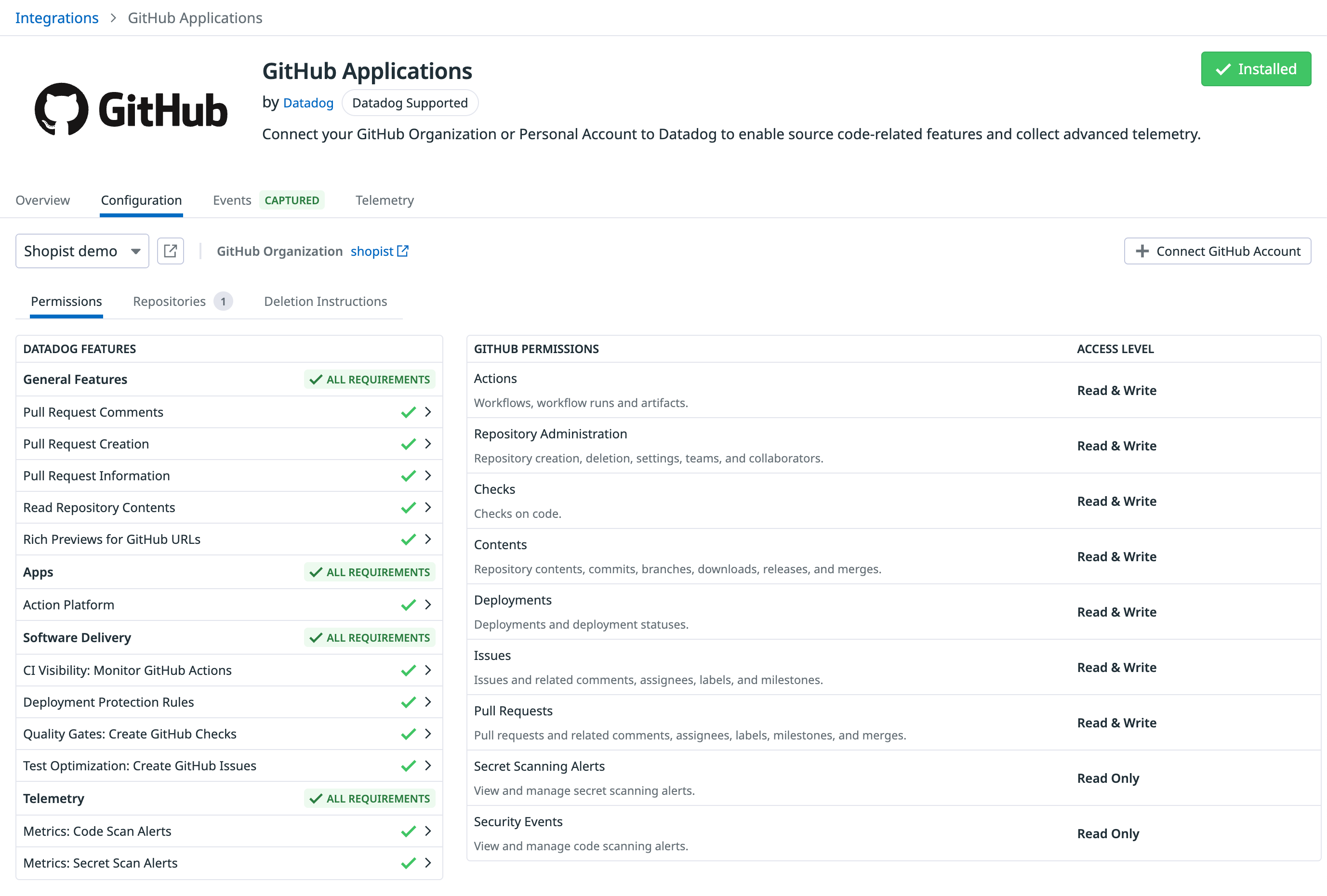
Task: Open the Repositories tab
Action: coord(170,302)
